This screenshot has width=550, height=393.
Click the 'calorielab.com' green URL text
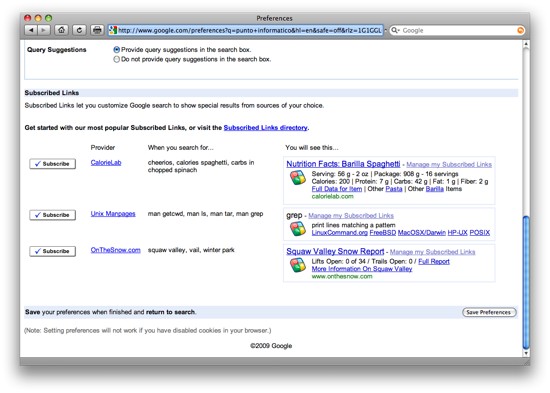(x=333, y=196)
